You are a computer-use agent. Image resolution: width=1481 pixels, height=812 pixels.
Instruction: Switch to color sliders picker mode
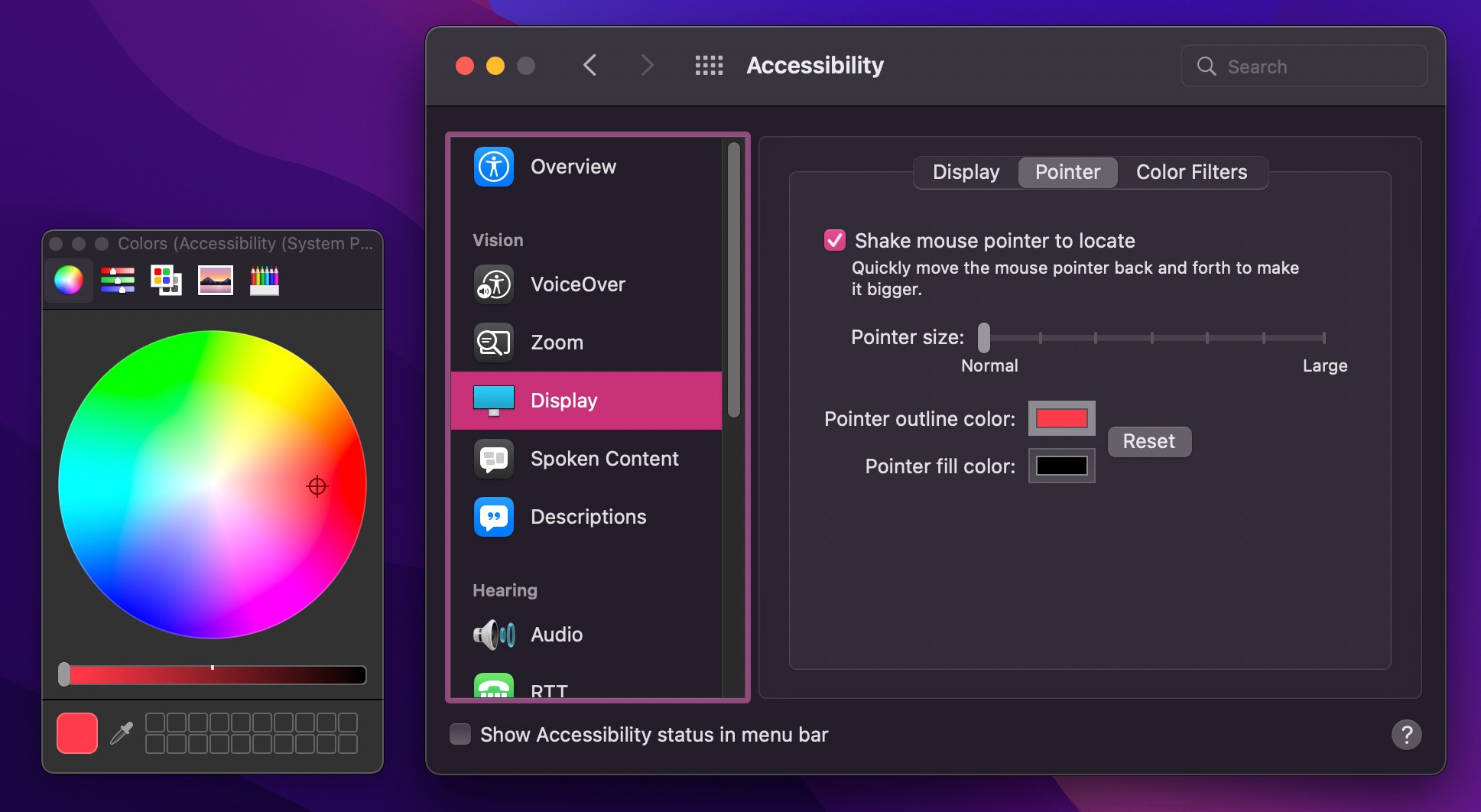tap(118, 281)
